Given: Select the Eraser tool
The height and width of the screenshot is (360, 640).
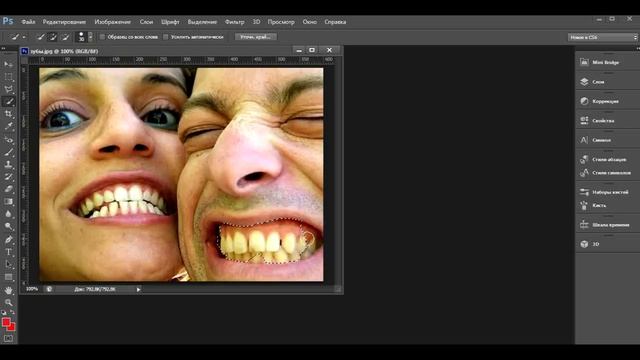Looking at the screenshot, I should click(8, 189).
